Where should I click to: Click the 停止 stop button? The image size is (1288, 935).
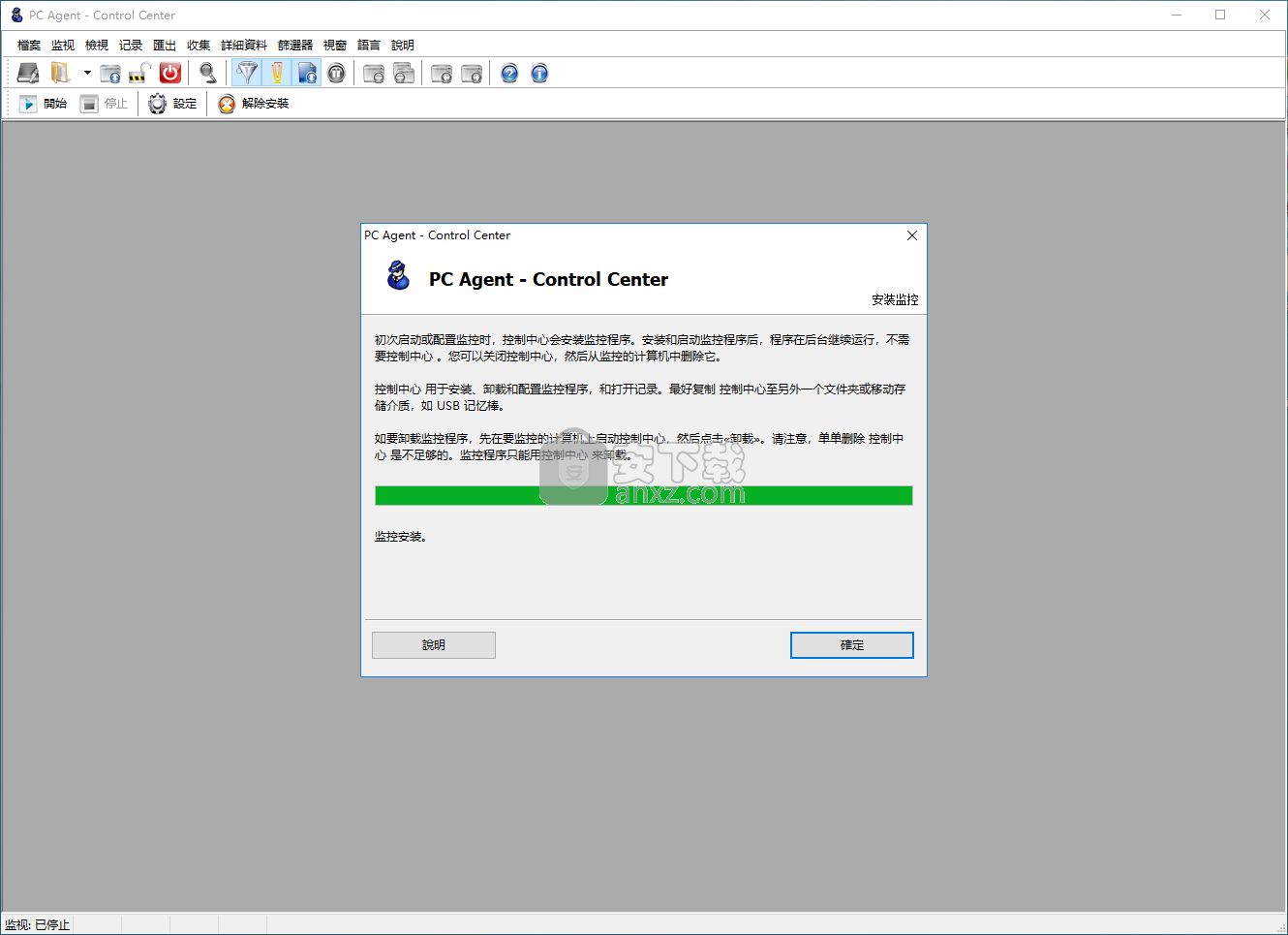(104, 104)
